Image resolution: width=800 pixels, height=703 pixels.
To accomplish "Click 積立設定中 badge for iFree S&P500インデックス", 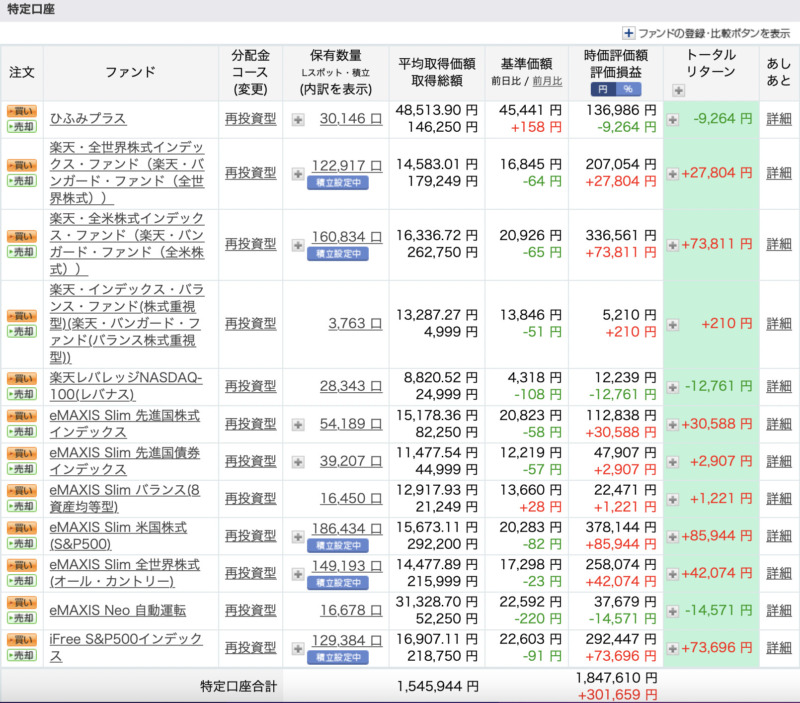I will click(338, 658).
